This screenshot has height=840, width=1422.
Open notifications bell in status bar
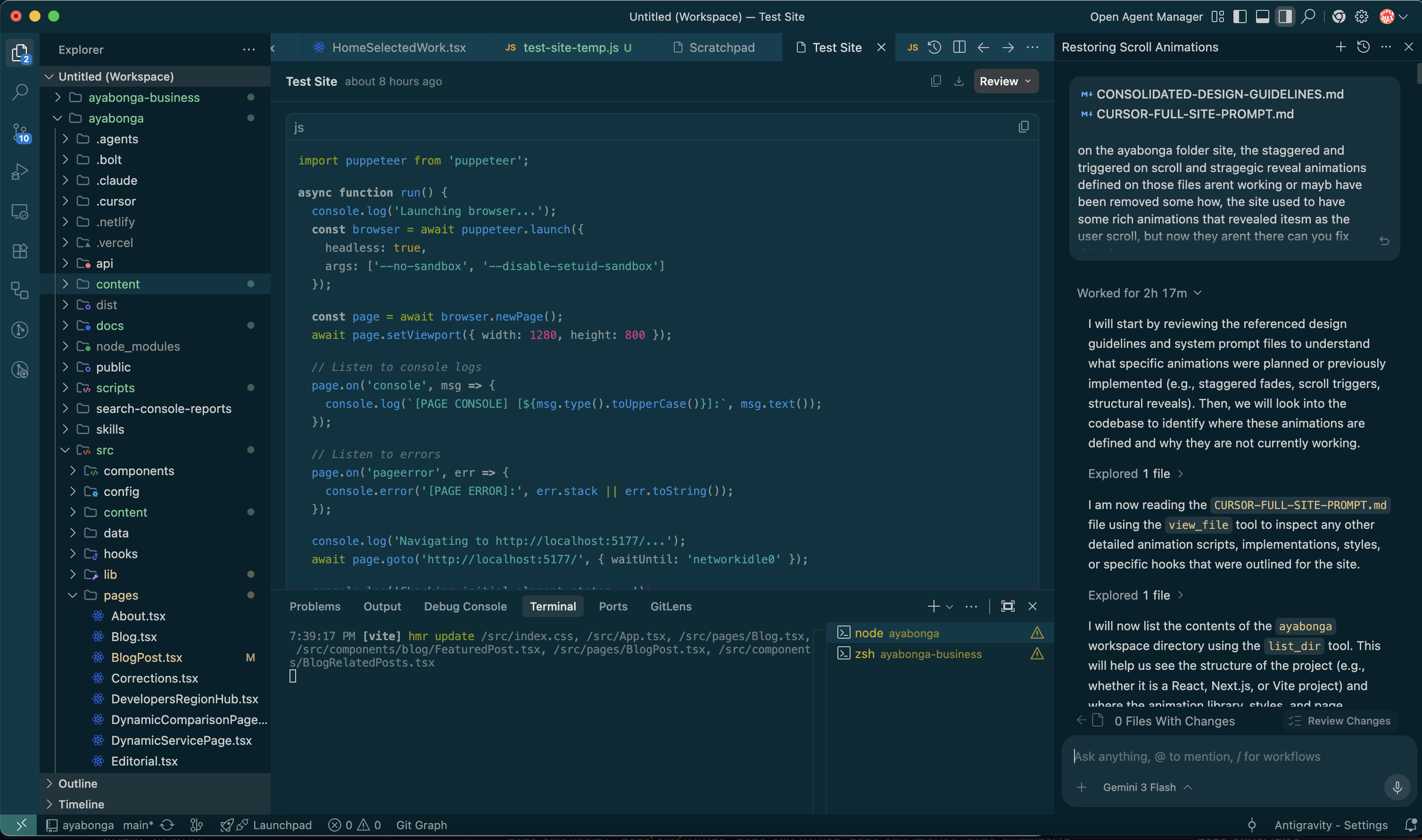click(1411, 825)
